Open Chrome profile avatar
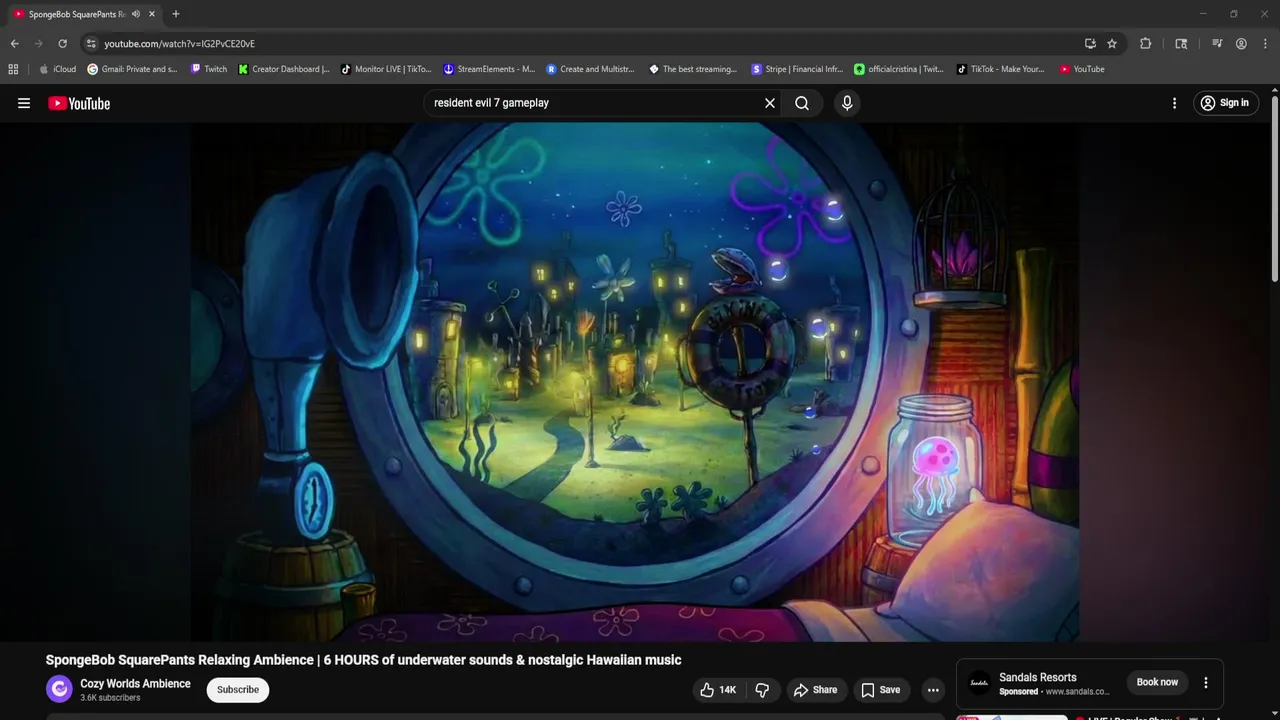Screen dimensions: 1280x720 (x=1241, y=44)
